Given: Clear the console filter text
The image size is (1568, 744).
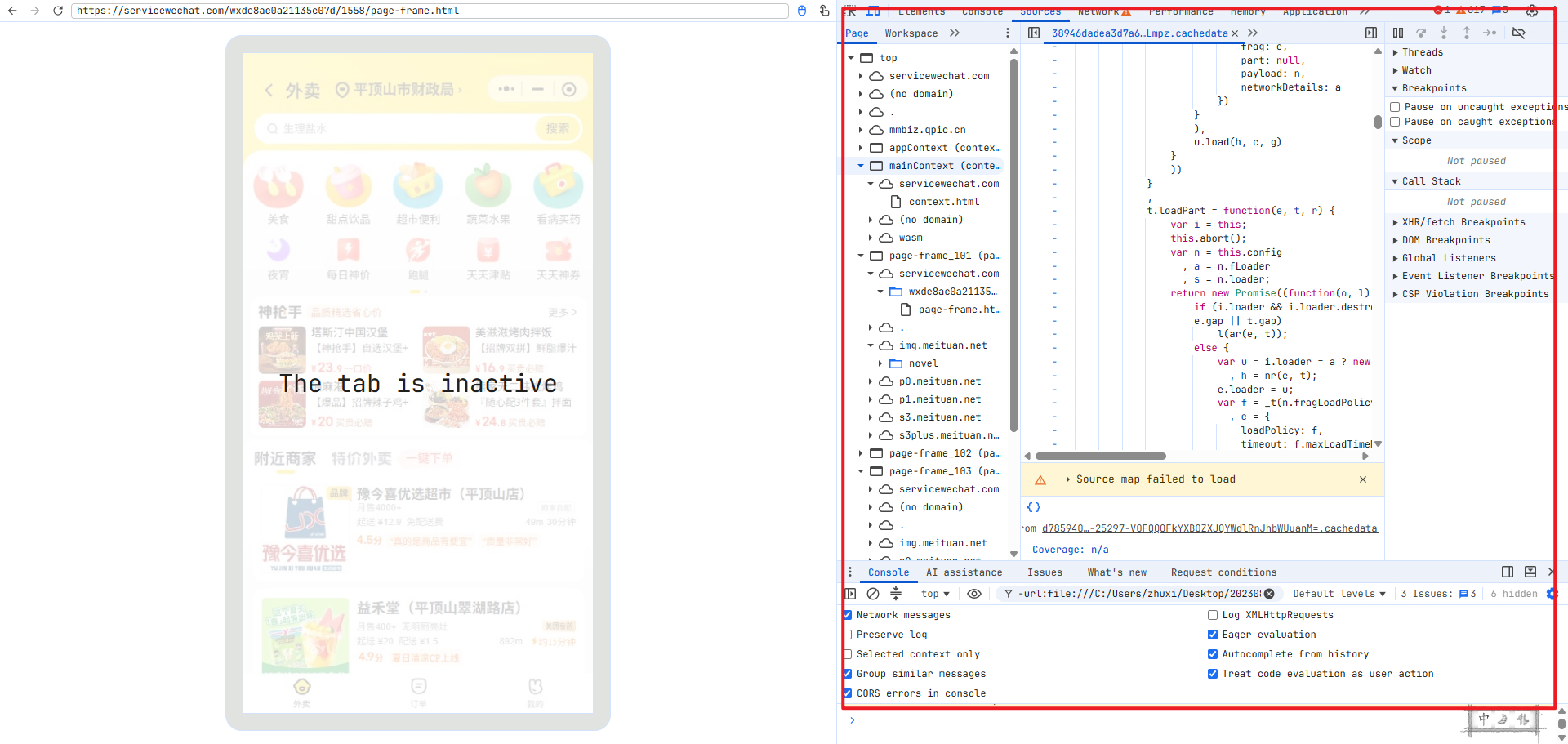Looking at the screenshot, I should [1269, 594].
